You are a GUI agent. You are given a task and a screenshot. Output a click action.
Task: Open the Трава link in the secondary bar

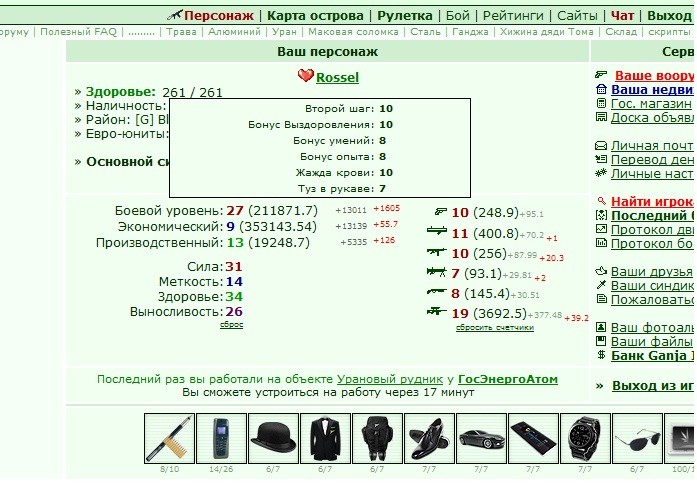pyautogui.click(x=181, y=32)
